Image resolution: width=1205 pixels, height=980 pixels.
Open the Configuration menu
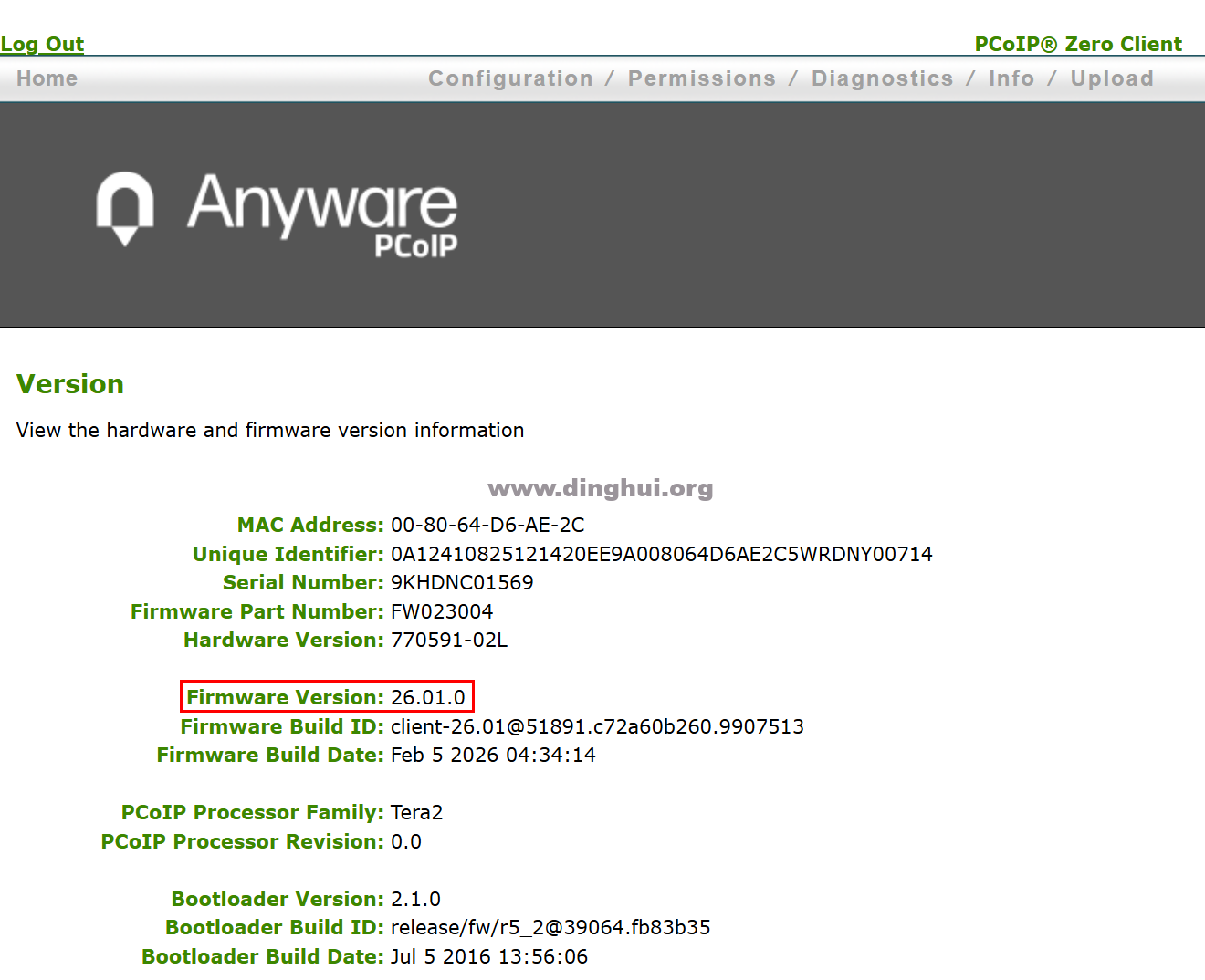[510, 78]
